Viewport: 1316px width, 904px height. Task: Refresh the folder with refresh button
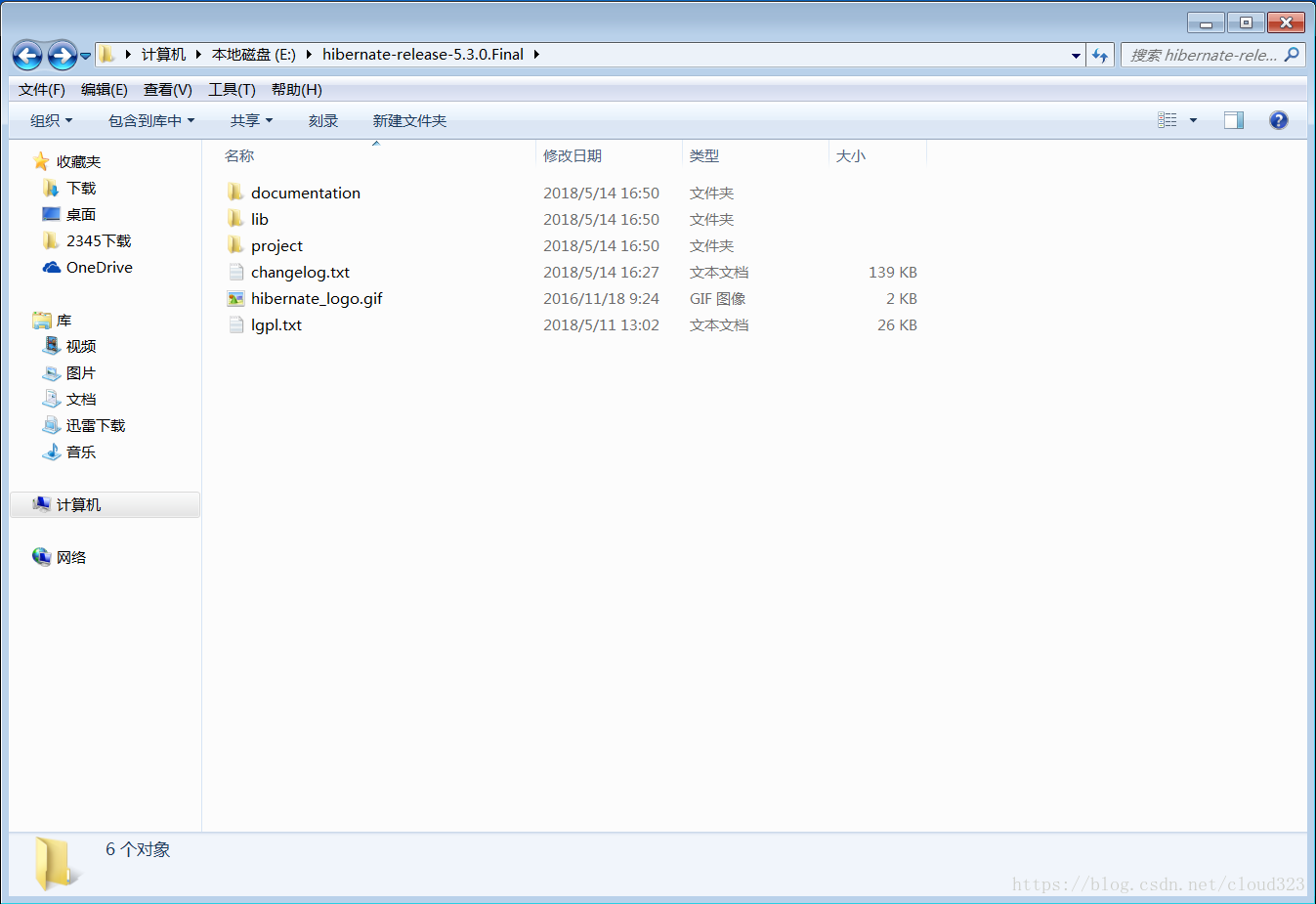point(1100,56)
